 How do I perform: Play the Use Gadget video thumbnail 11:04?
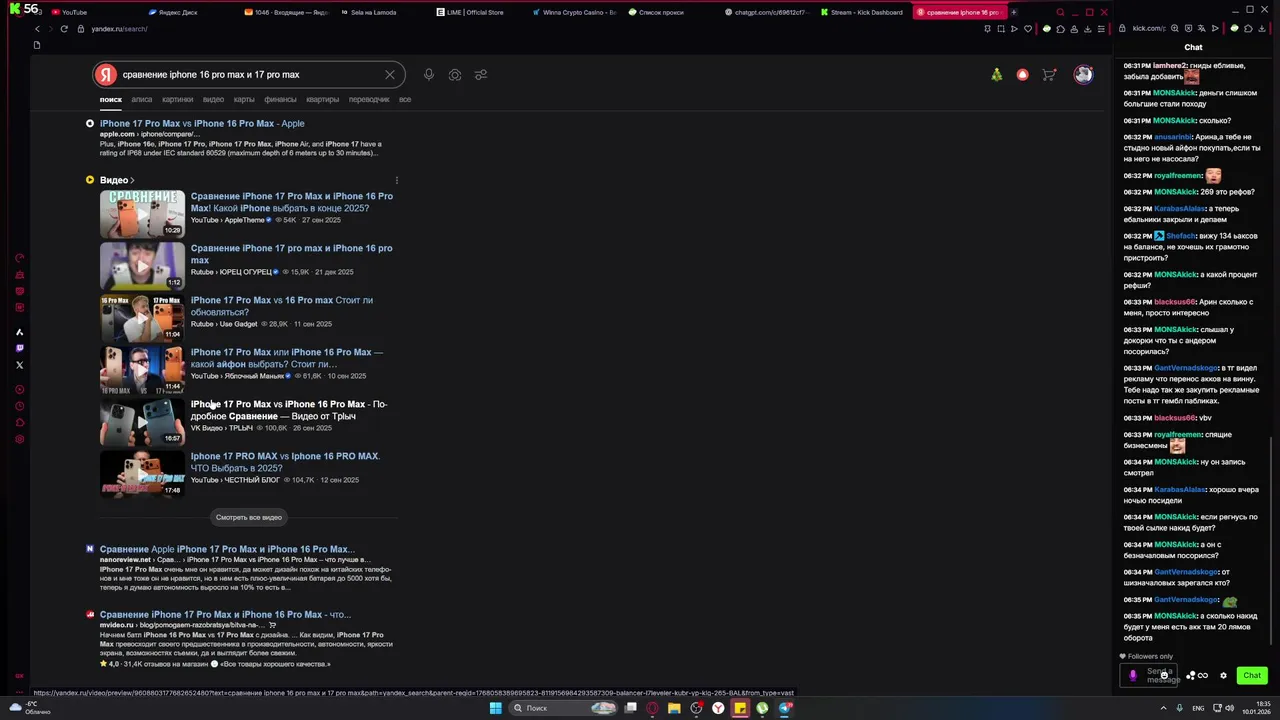(x=142, y=318)
